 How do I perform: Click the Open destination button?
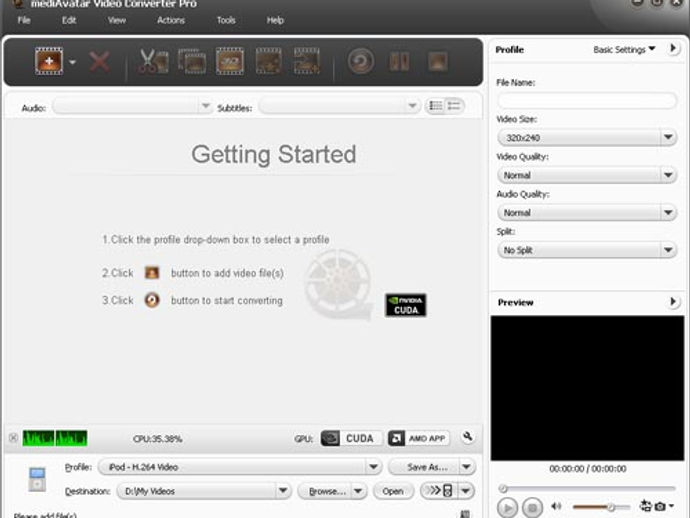coord(393,491)
